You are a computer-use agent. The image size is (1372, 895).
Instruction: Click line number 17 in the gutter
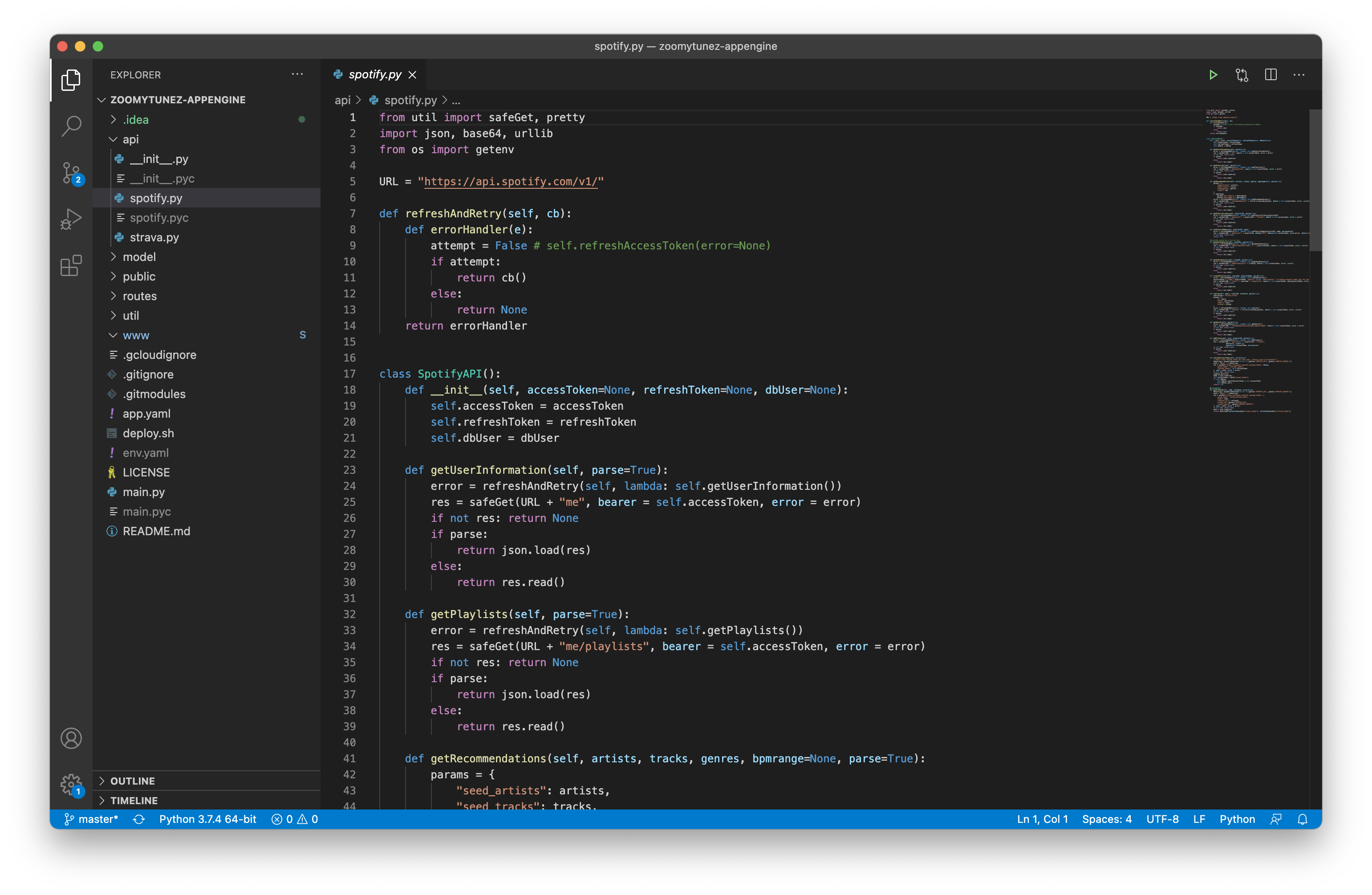pyautogui.click(x=349, y=374)
